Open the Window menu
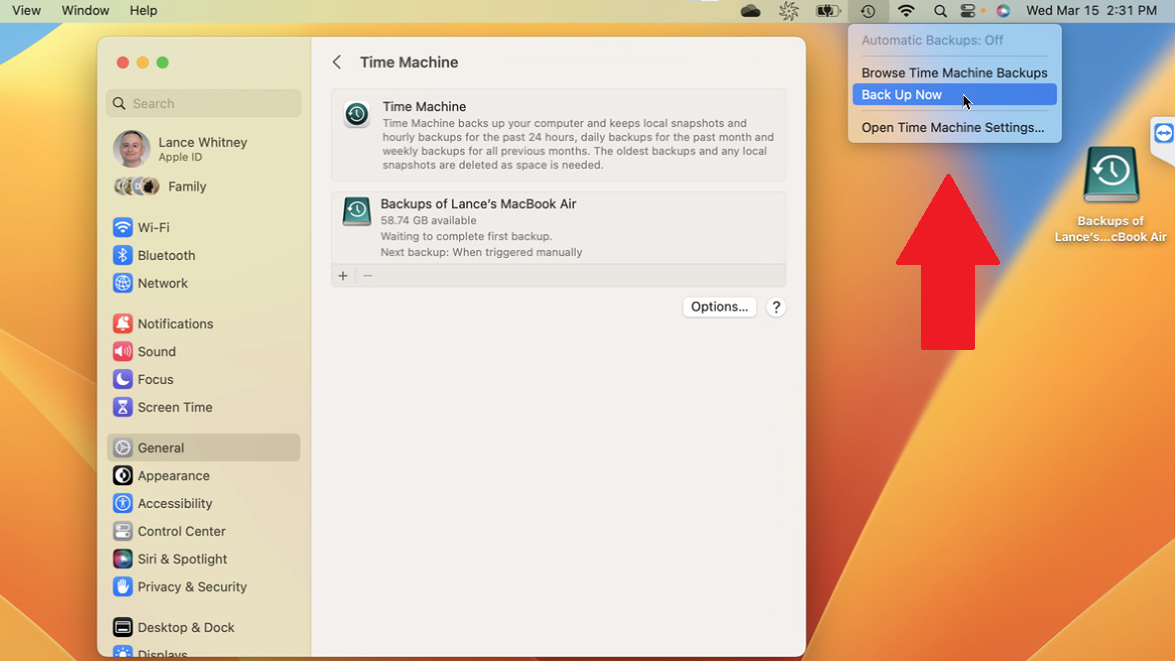 (85, 11)
